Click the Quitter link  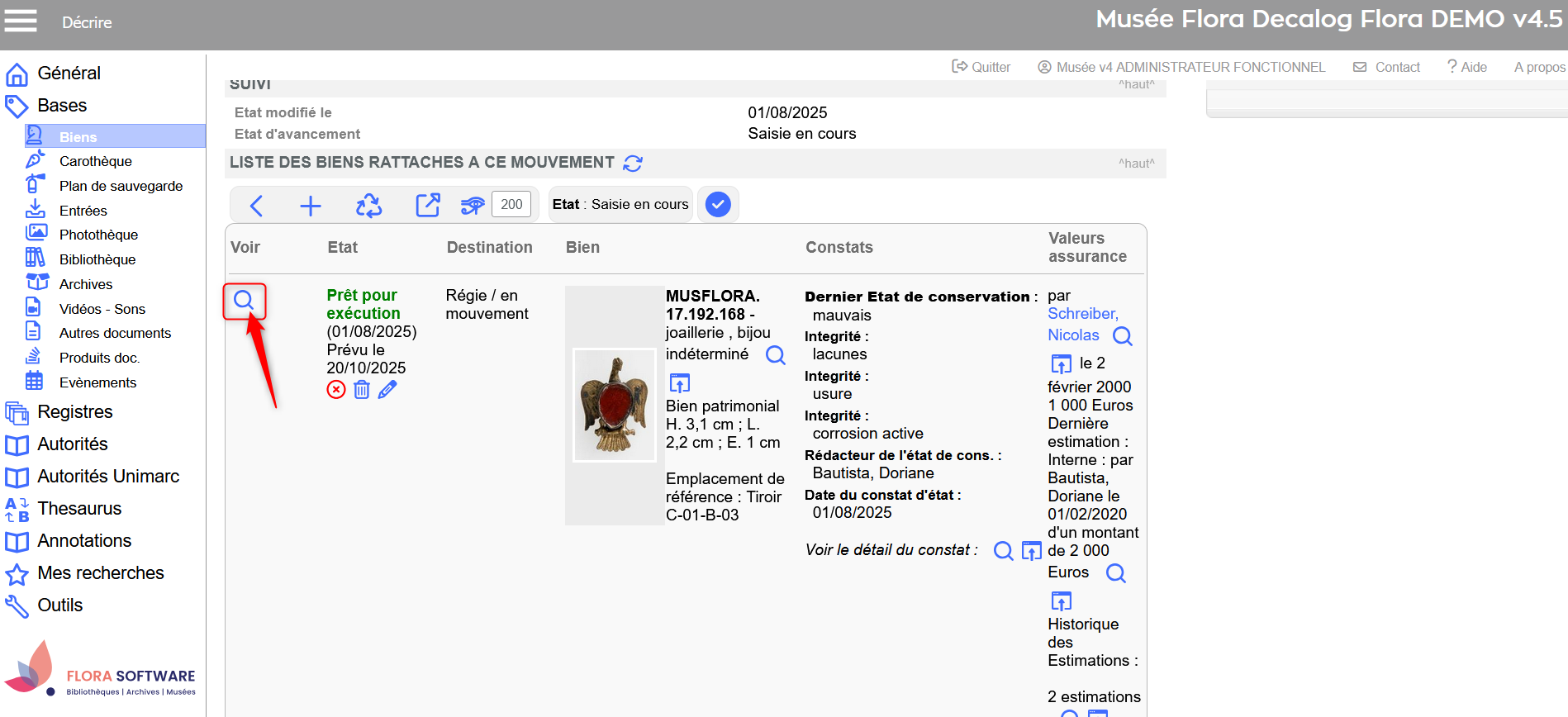(x=981, y=67)
